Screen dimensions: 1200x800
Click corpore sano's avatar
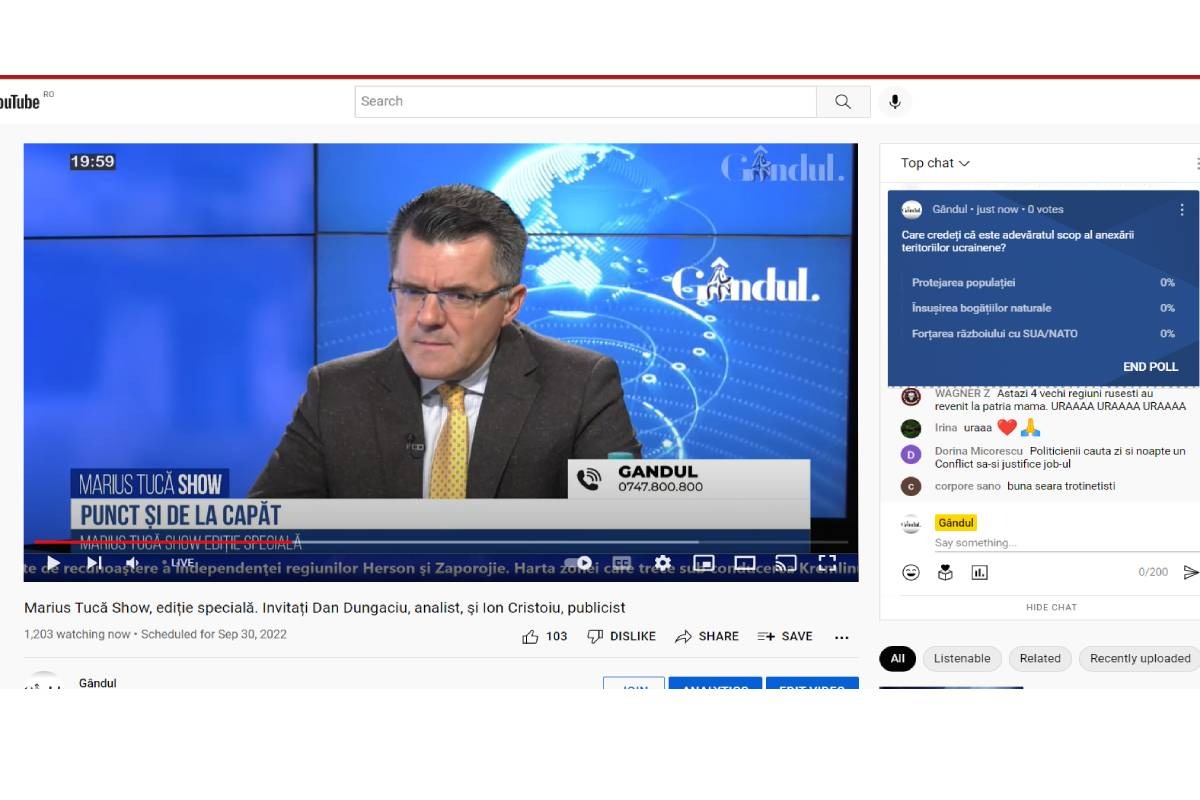click(911, 486)
